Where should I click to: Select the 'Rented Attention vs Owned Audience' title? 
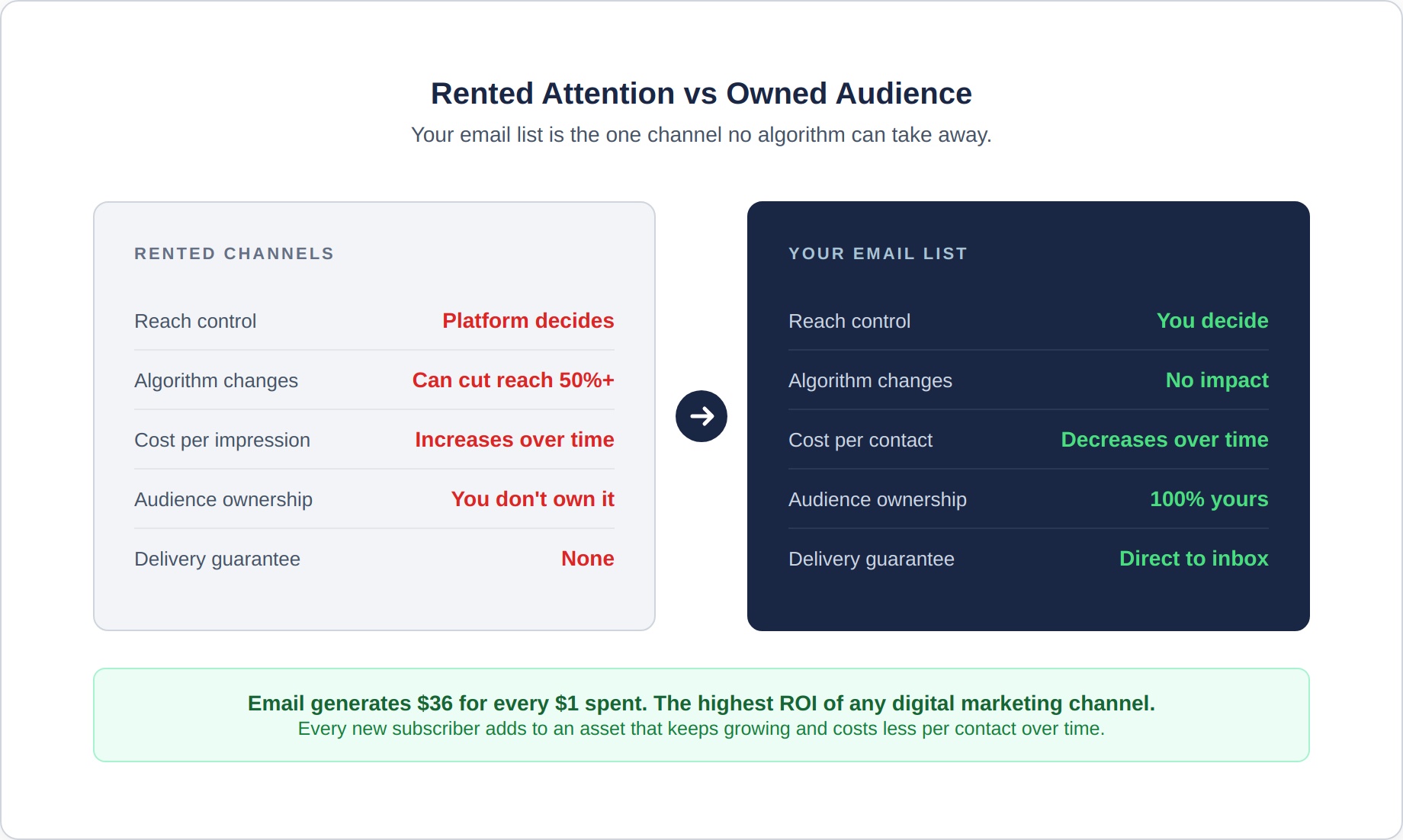[x=701, y=94]
